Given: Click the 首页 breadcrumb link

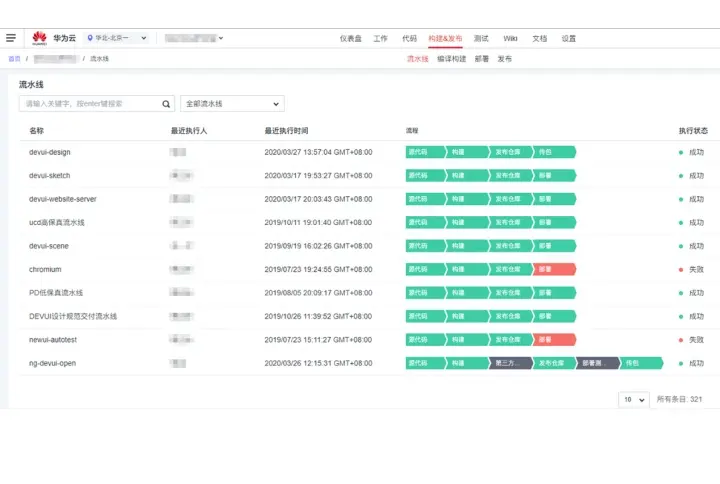Looking at the screenshot, I should [14, 59].
